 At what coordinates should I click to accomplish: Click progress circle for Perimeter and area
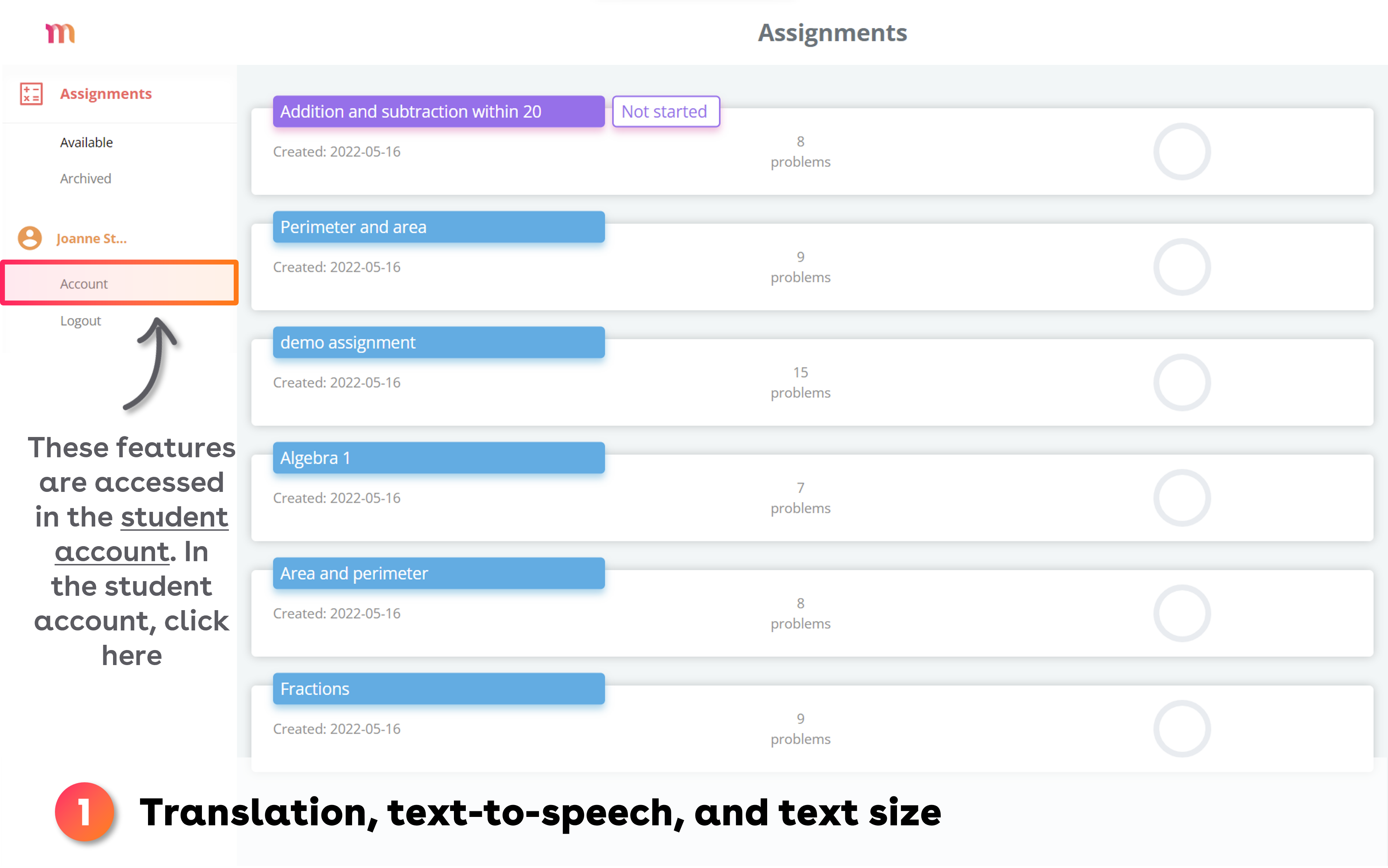(x=1182, y=267)
